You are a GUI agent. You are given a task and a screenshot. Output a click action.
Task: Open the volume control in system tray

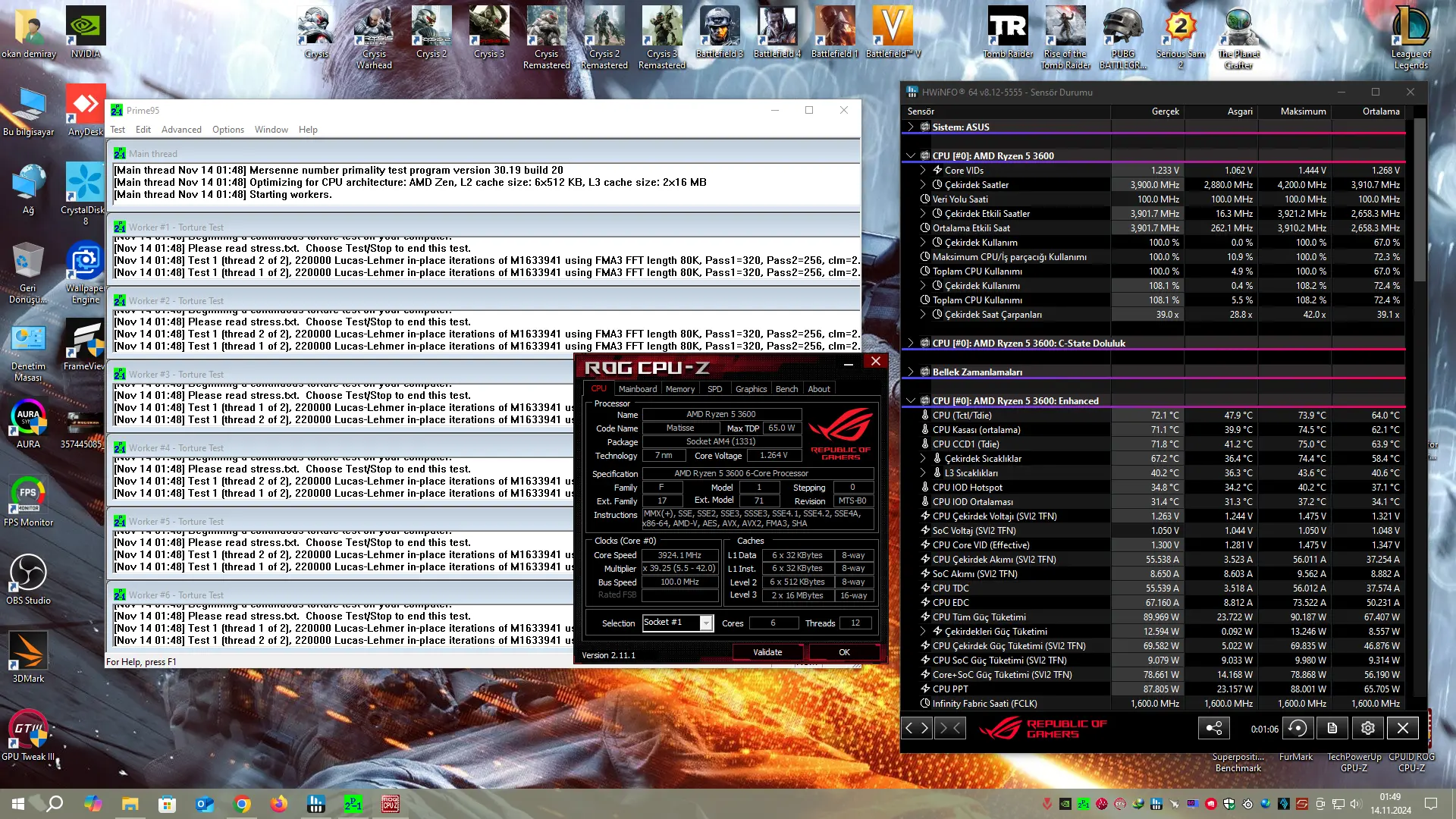pyautogui.click(x=1357, y=804)
